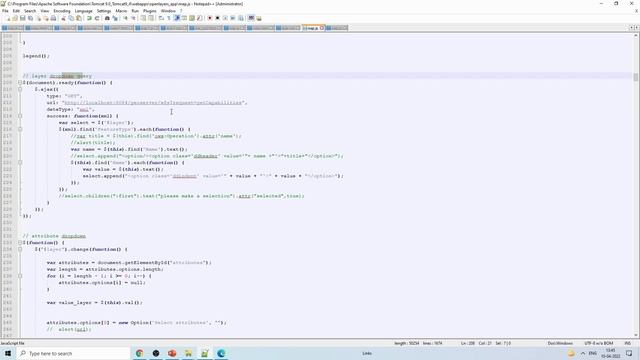Collapse the for loop fold at line 239
This screenshot has height=360, width=640.
[x=20, y=276]
